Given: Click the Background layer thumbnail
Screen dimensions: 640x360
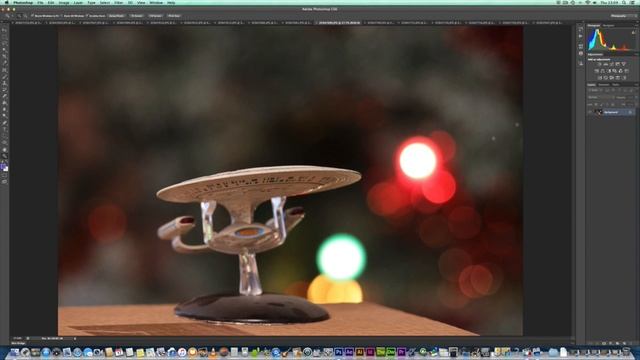Looking at the screenshot, I should [599, 112].
